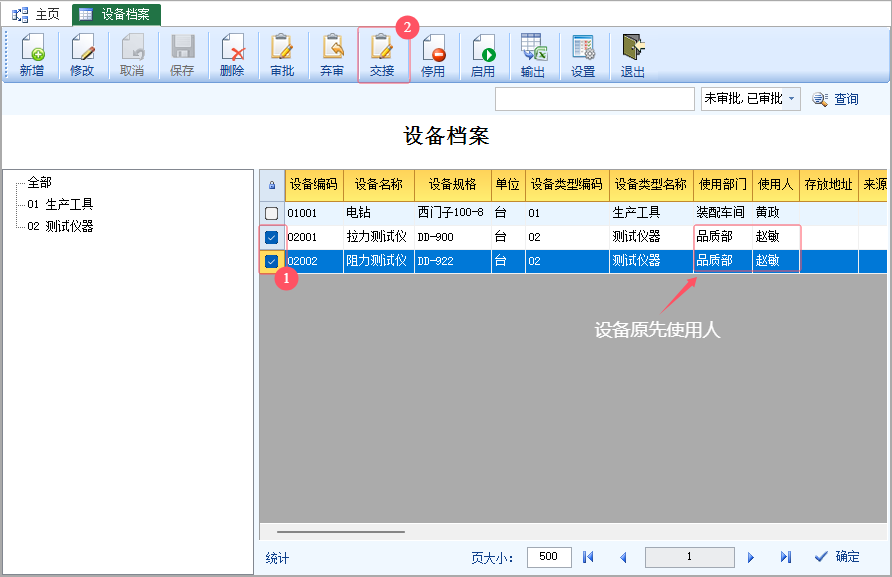Uncheck the box for row 02001
This screenshot has width=892, height=577.
point(271,237)
